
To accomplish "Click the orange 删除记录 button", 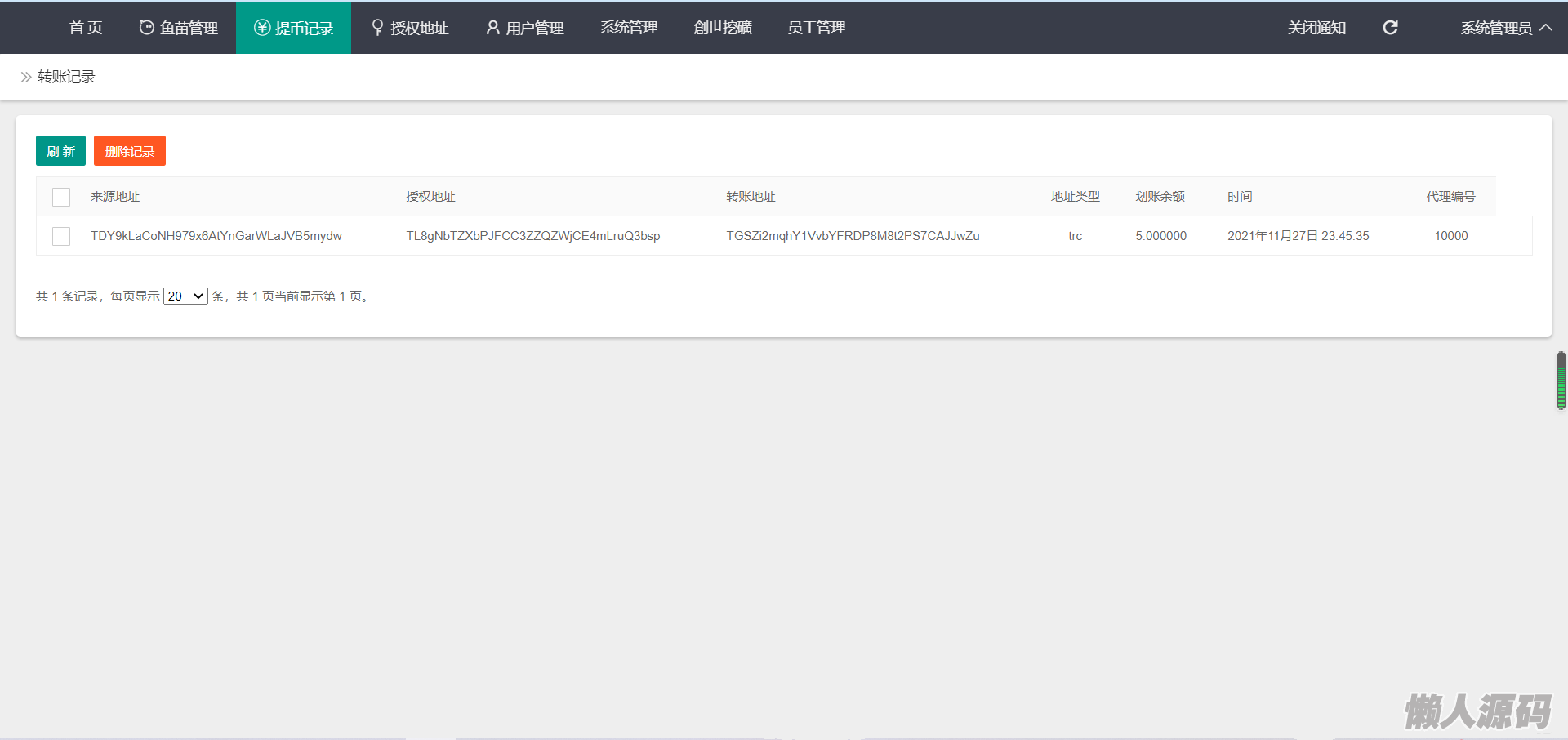I will 130,151.
